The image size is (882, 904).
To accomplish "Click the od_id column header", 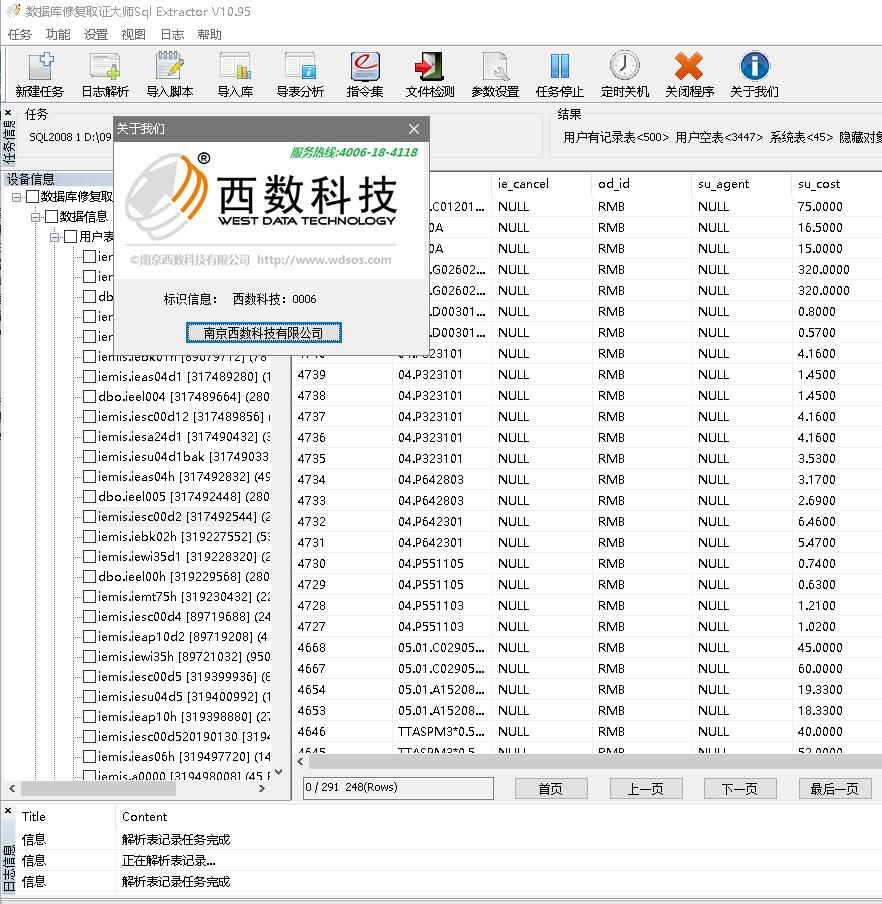I will pos(642,184).
